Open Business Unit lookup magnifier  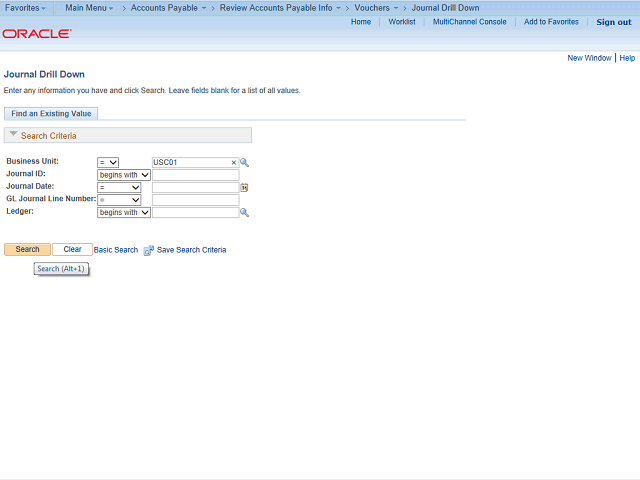tap(244, 162)
